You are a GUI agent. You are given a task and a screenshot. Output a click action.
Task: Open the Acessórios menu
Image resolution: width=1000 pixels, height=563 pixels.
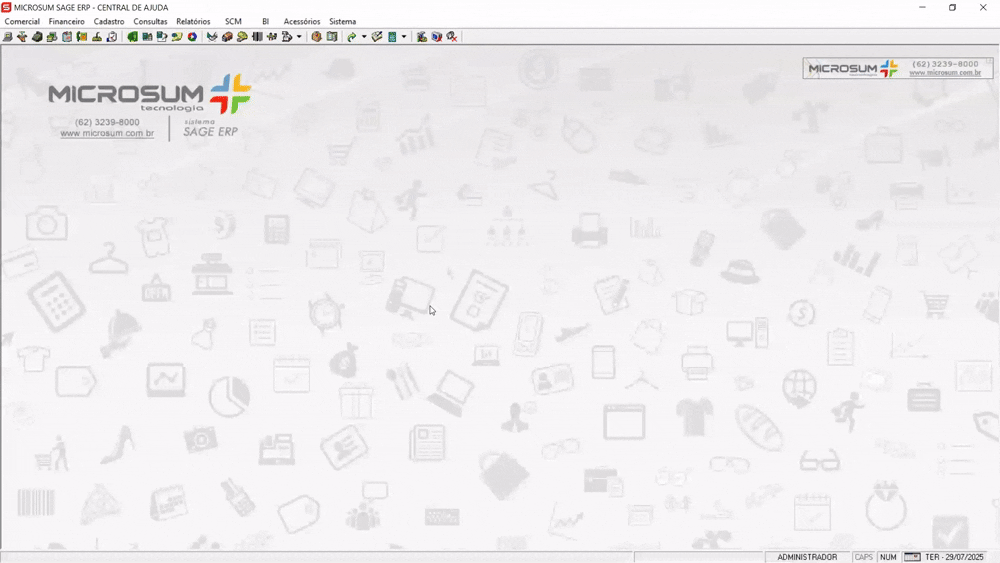tap(301, 21)
